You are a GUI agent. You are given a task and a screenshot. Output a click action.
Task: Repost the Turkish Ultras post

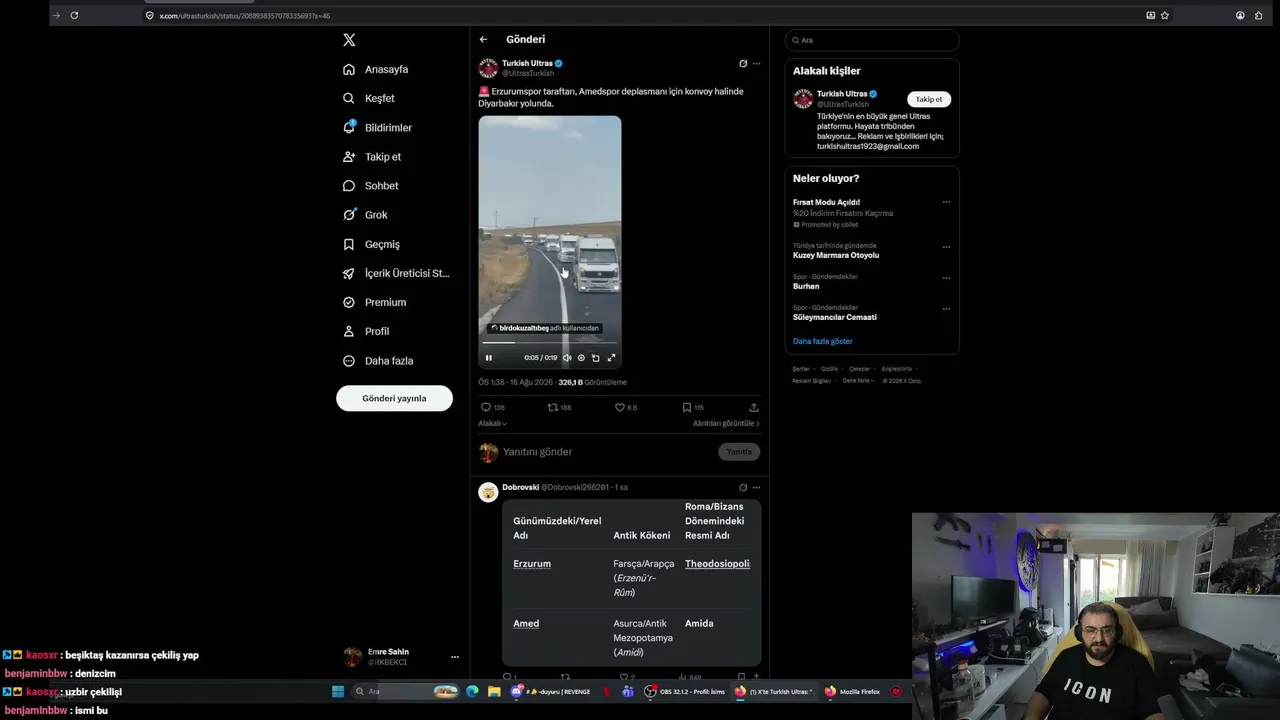(x=559, y=408)
